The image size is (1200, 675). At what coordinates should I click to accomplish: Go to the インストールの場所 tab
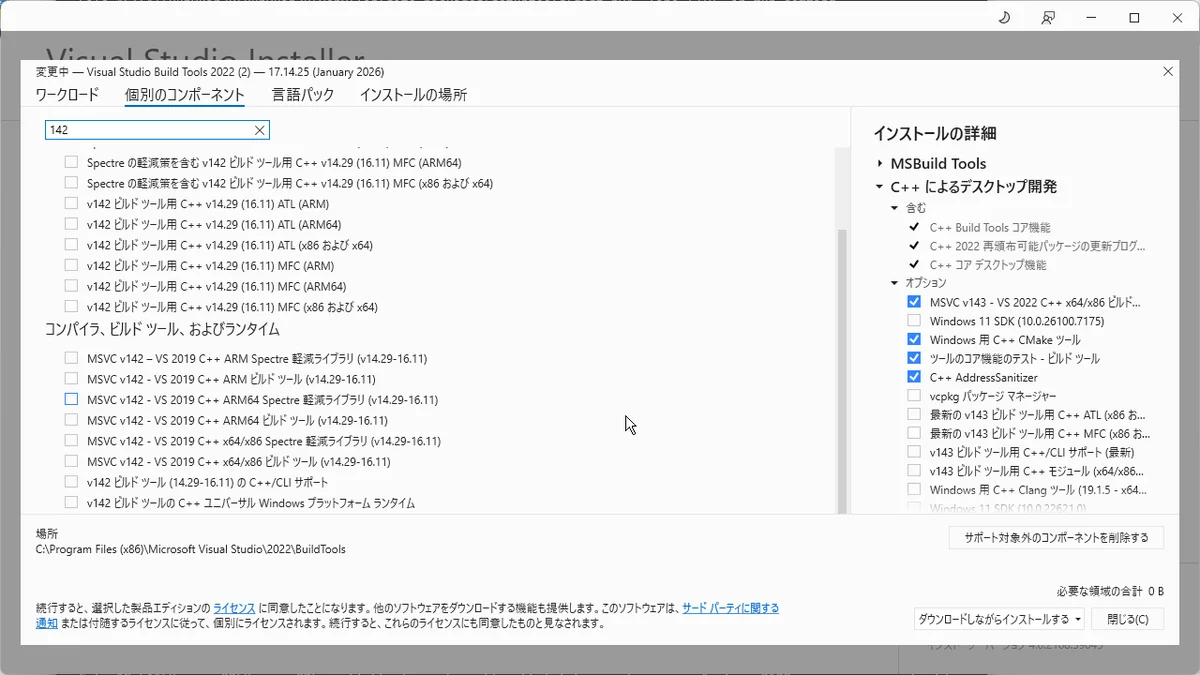[x=412, y=95]
